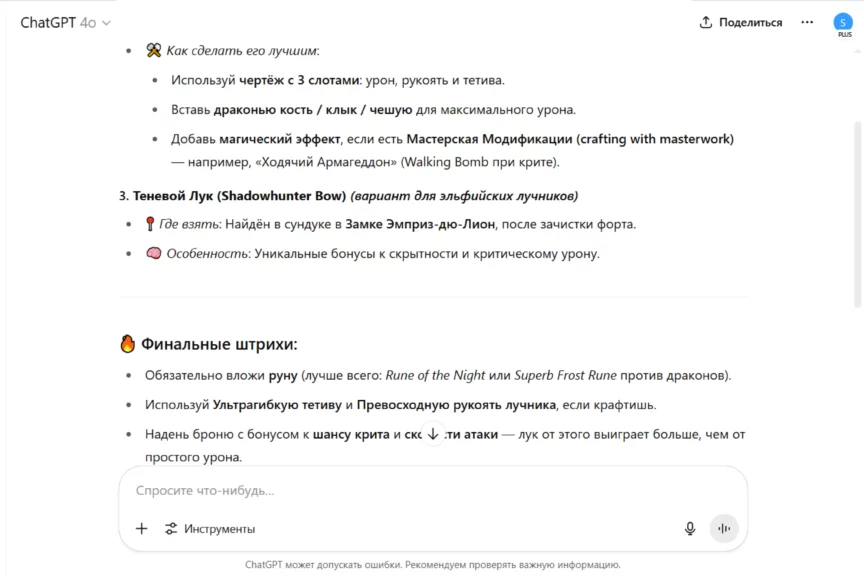
Task: Click the microphone dictation icon
Action: pos(690,529)
